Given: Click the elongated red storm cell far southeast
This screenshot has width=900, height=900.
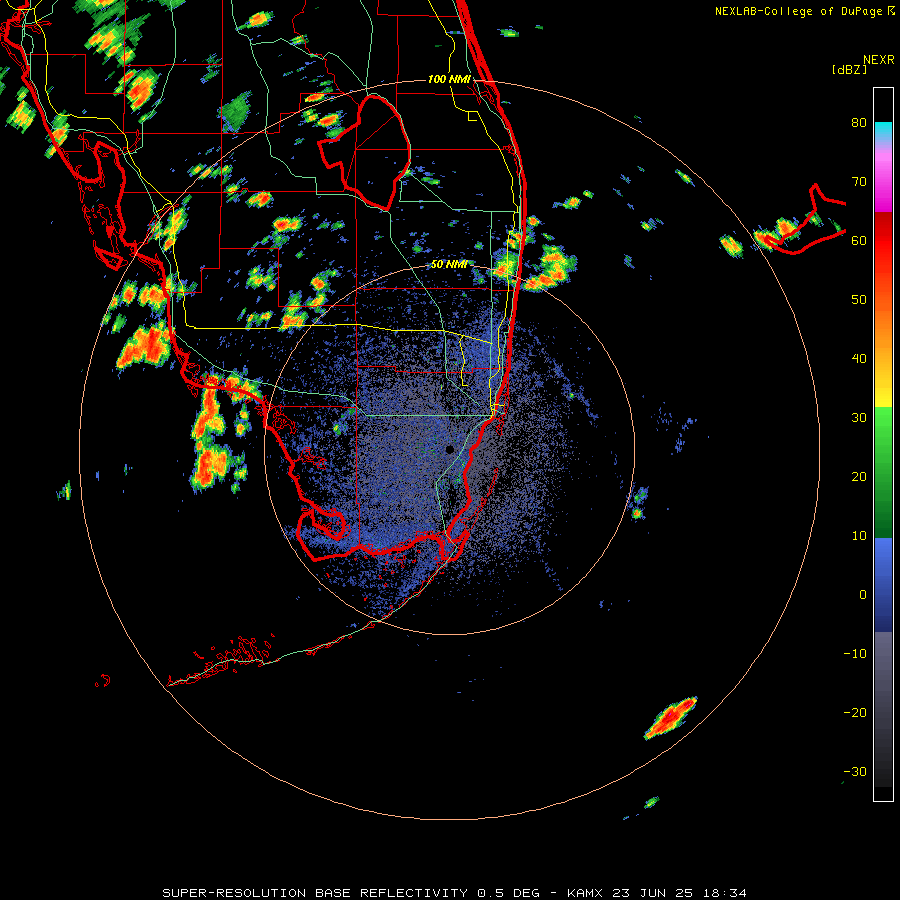Looking at the screenshot, I should point(670,717).
